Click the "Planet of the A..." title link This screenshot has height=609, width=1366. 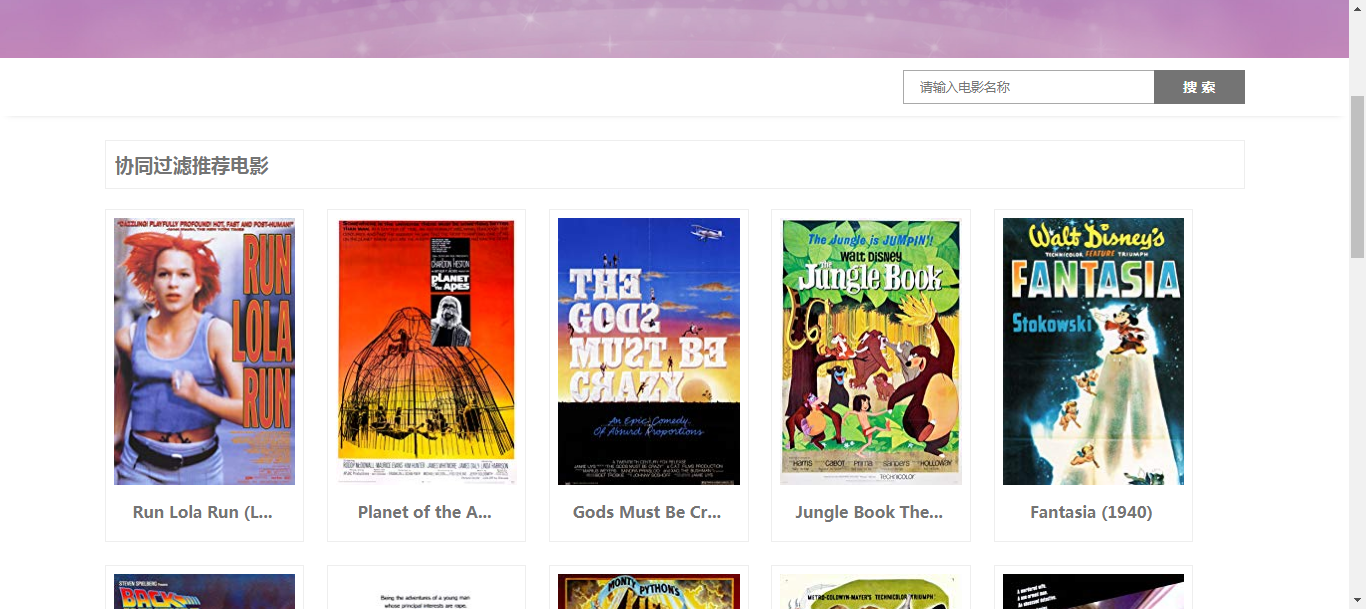tap(425, 512)
